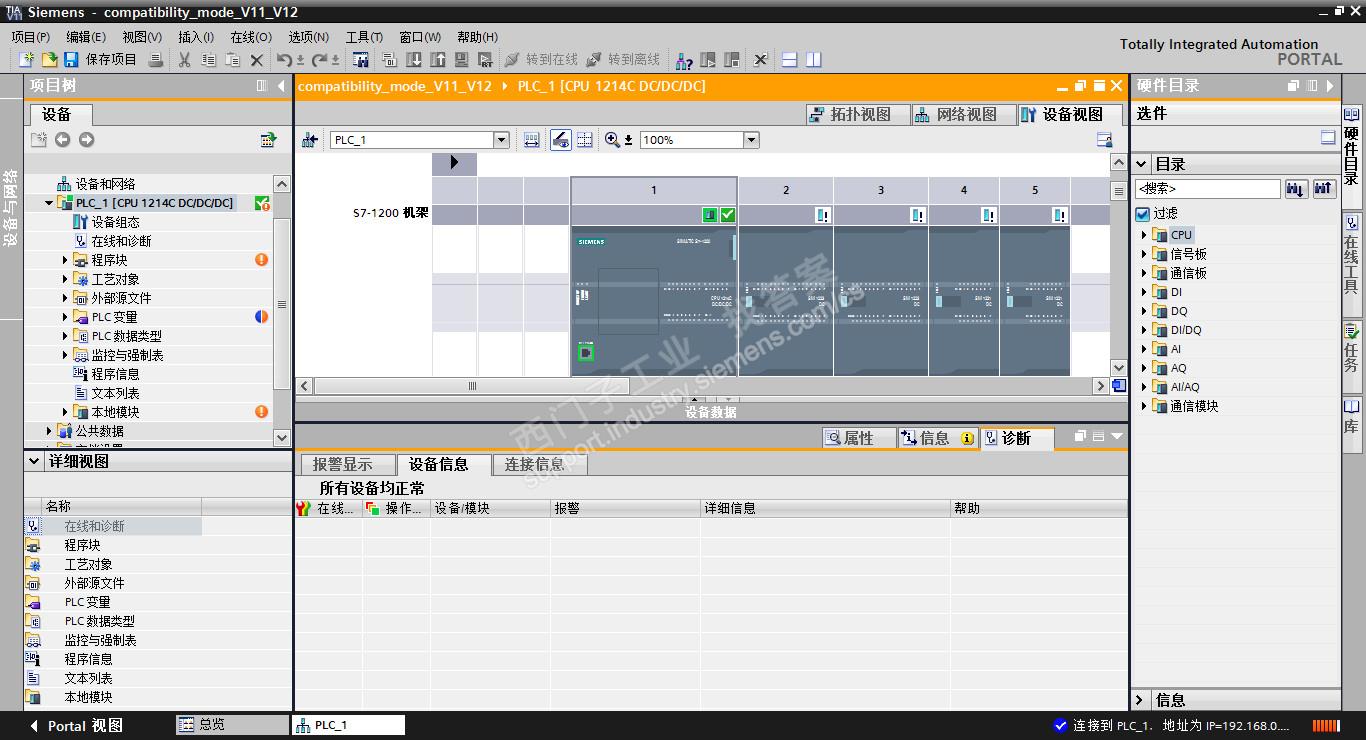Split editor space horizontally icon
The image size is (1366, 740).
click(x=789, y=60)
